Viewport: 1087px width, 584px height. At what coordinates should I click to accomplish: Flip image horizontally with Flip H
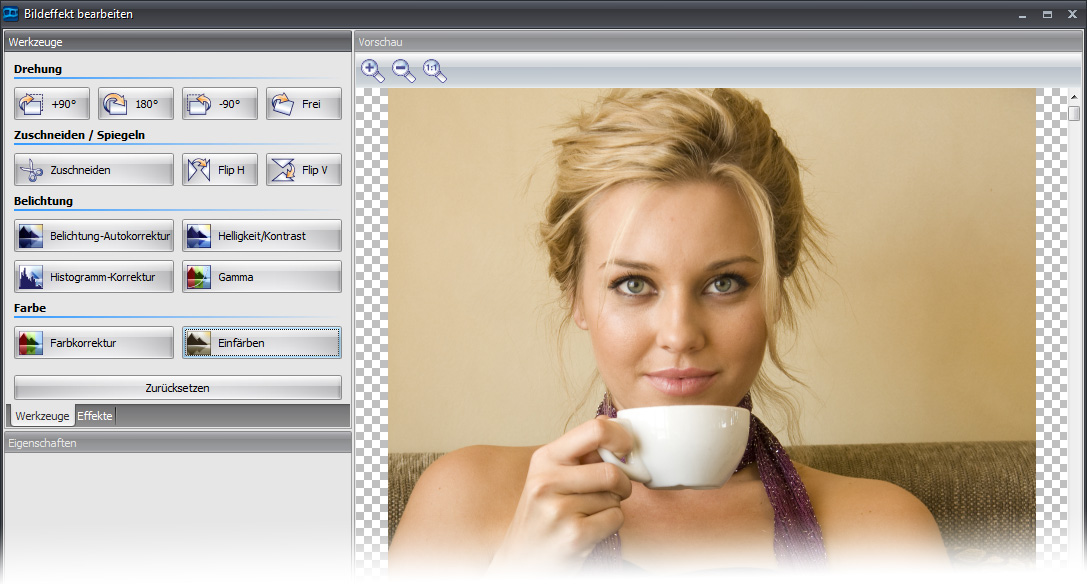pos(220,170)
